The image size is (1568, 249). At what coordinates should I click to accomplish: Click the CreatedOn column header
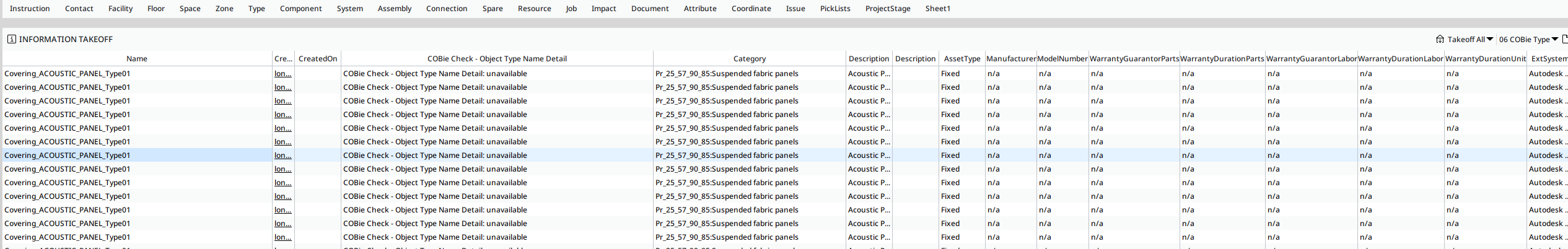tap(318, 59)
